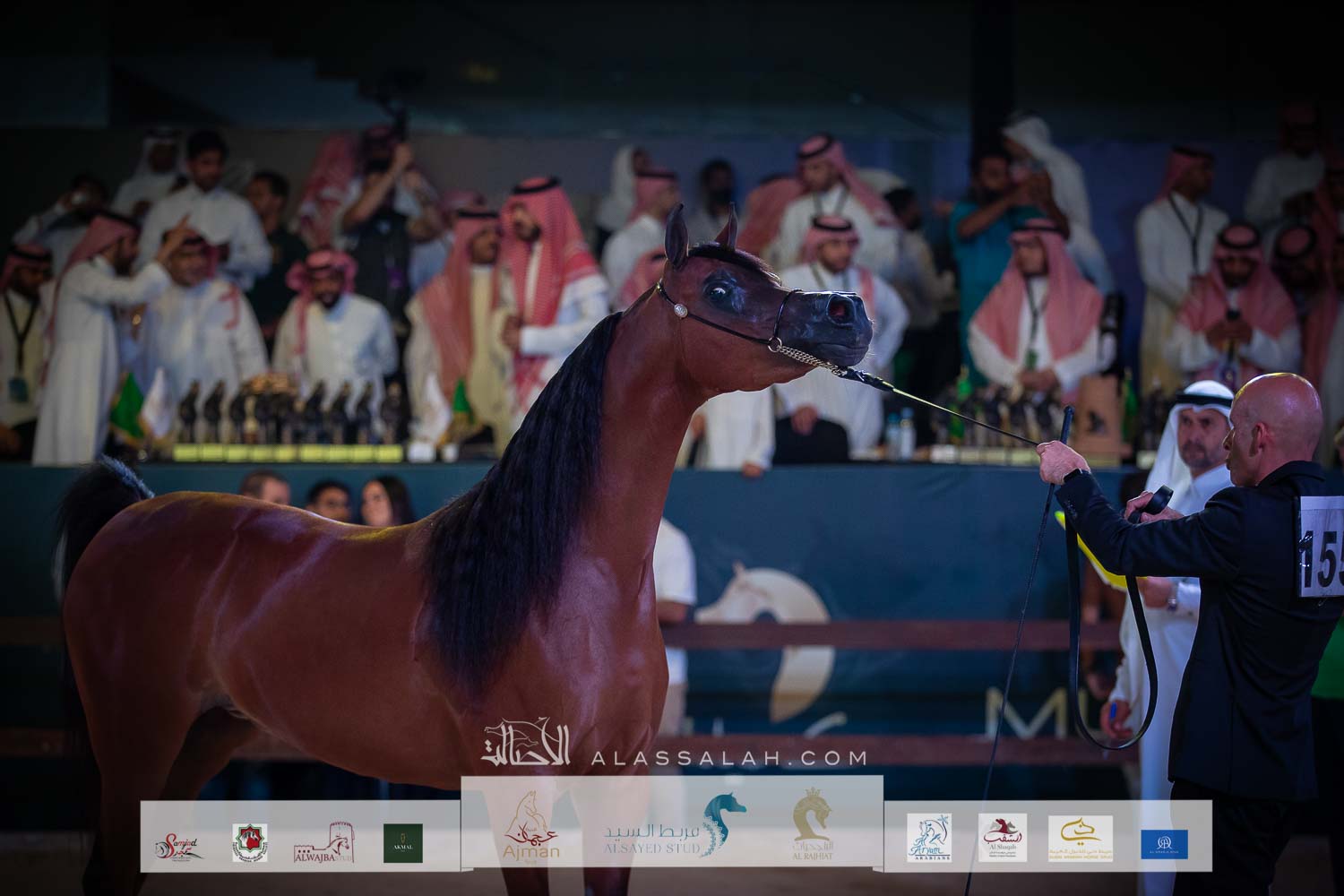
Task: Select the blue square sponsor logo
Action: pos(1164,843)
